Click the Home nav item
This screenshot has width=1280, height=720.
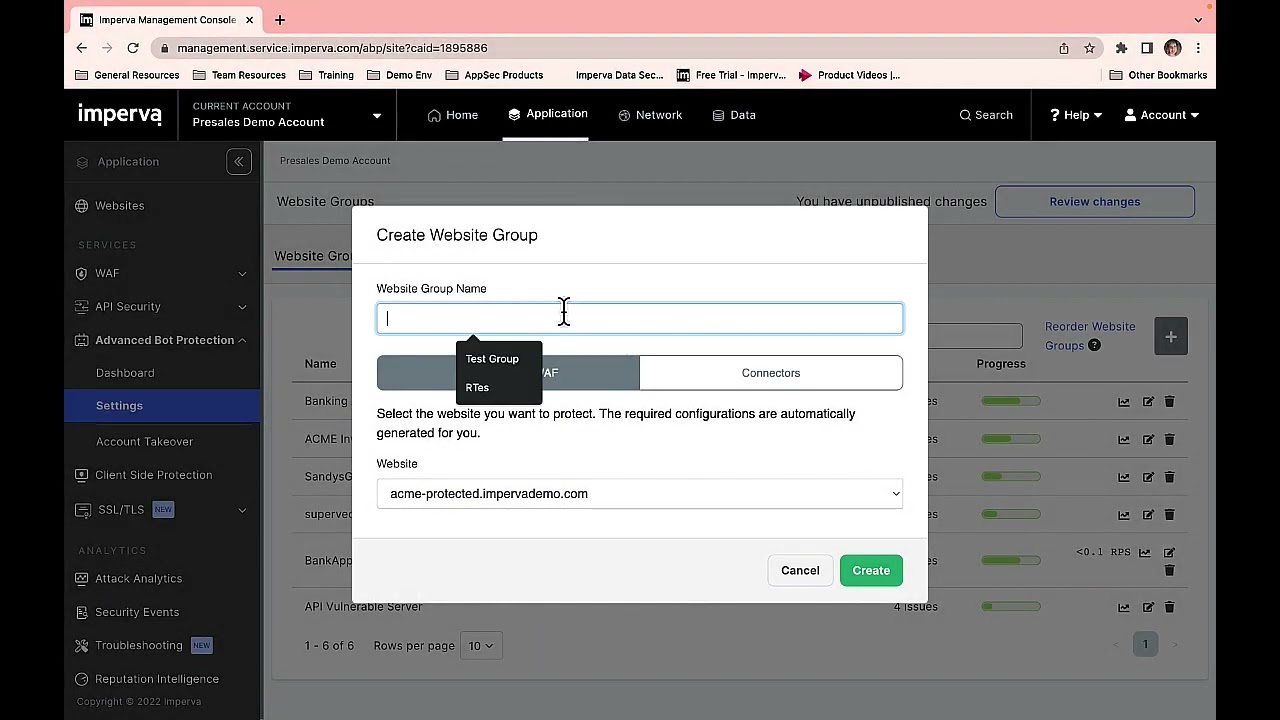click(x=453, y=115)
